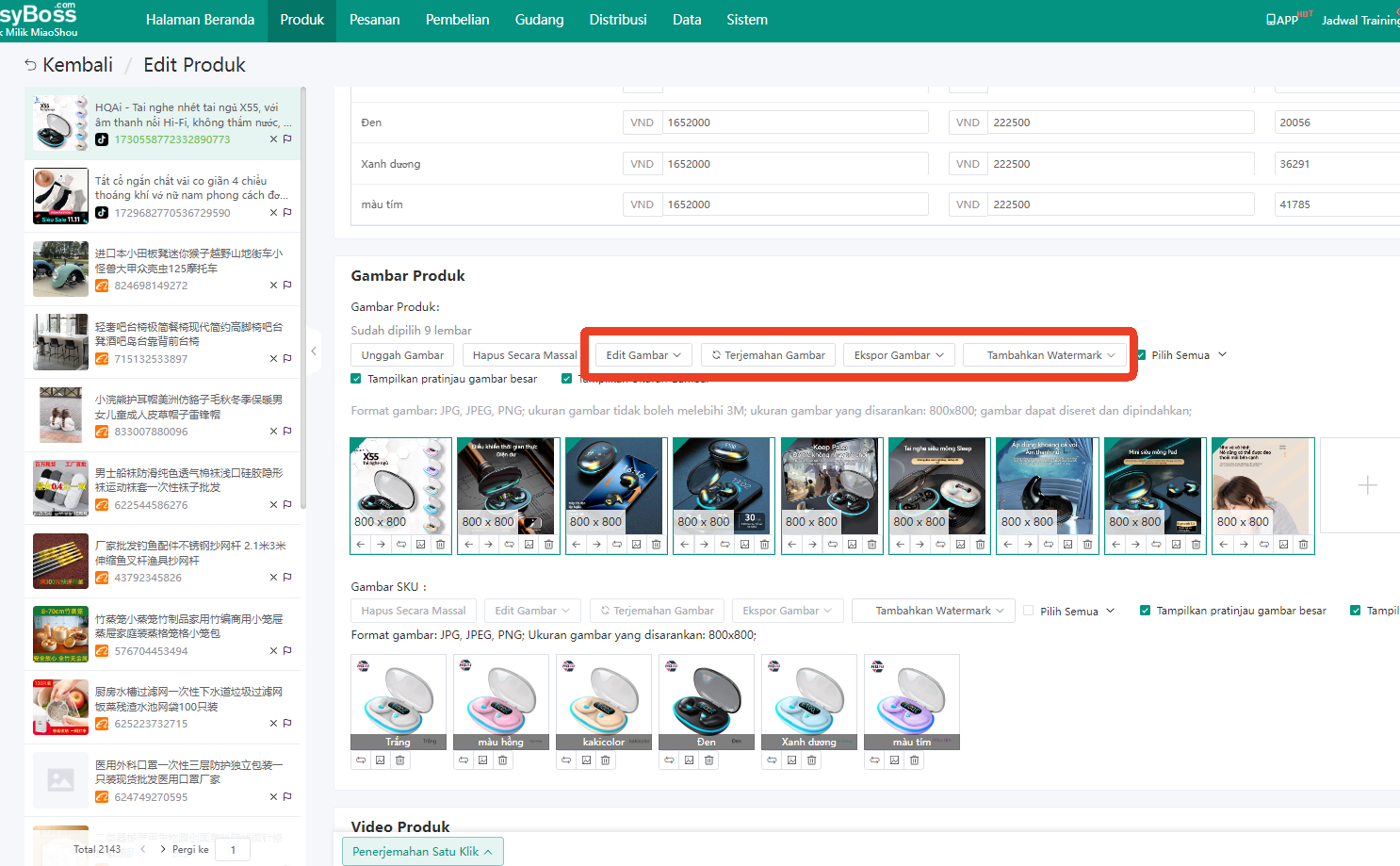Select the Đen SKU thumbnail image
Screen dimensions: 1400x866
tap(707, 702)
